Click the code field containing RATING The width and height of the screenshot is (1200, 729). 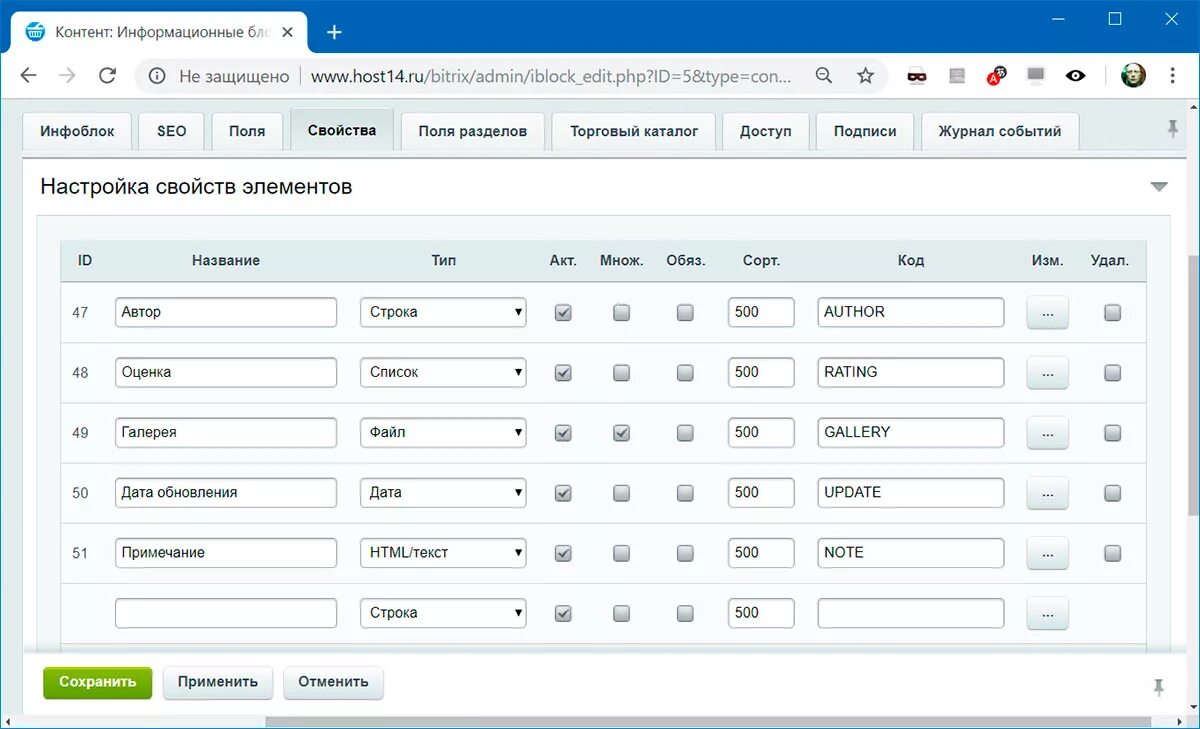click(x=911, y=372)
